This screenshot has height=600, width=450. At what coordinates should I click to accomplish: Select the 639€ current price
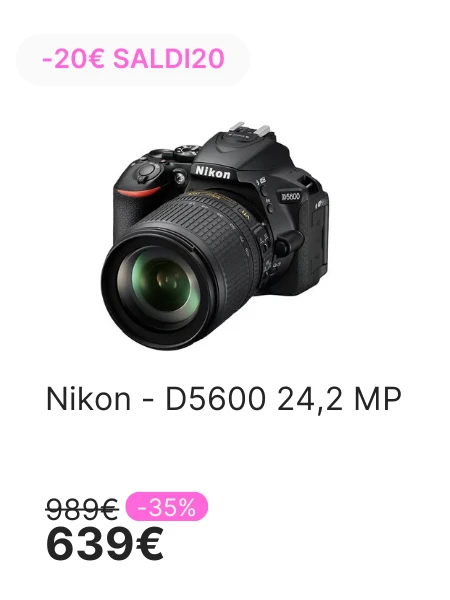point(104,543)
